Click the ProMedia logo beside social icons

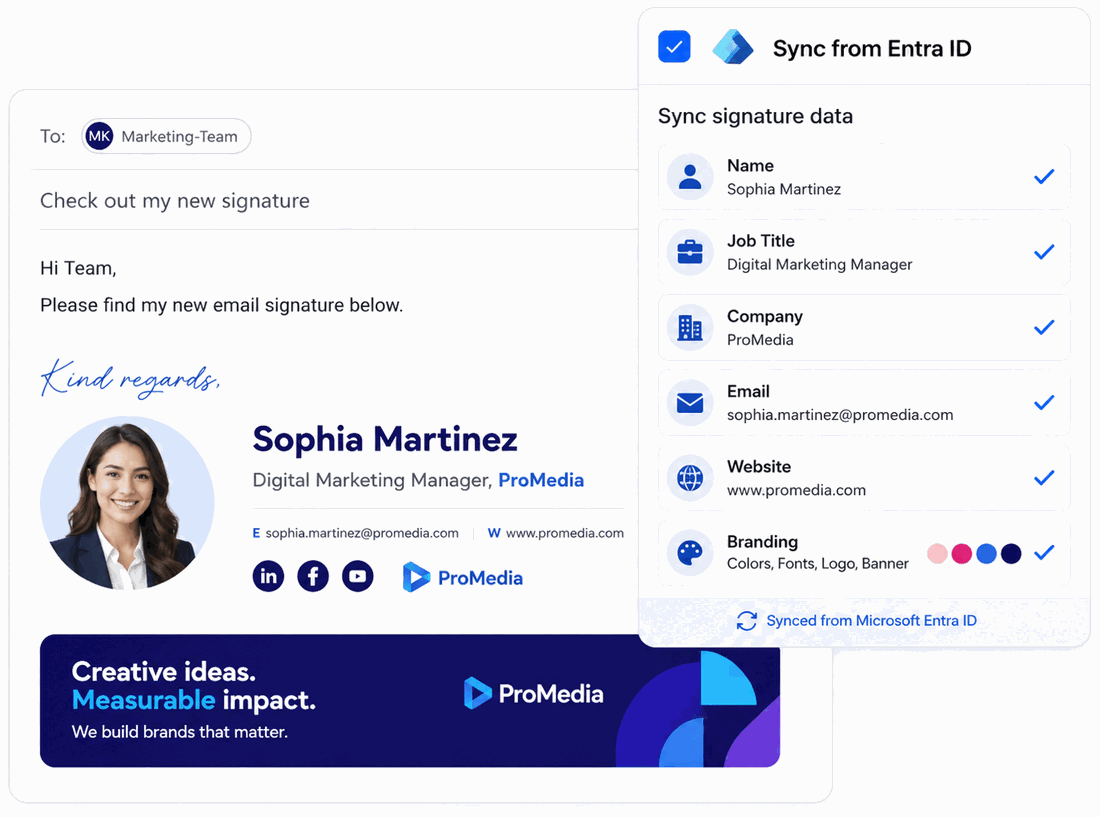[x=462, y=577]
